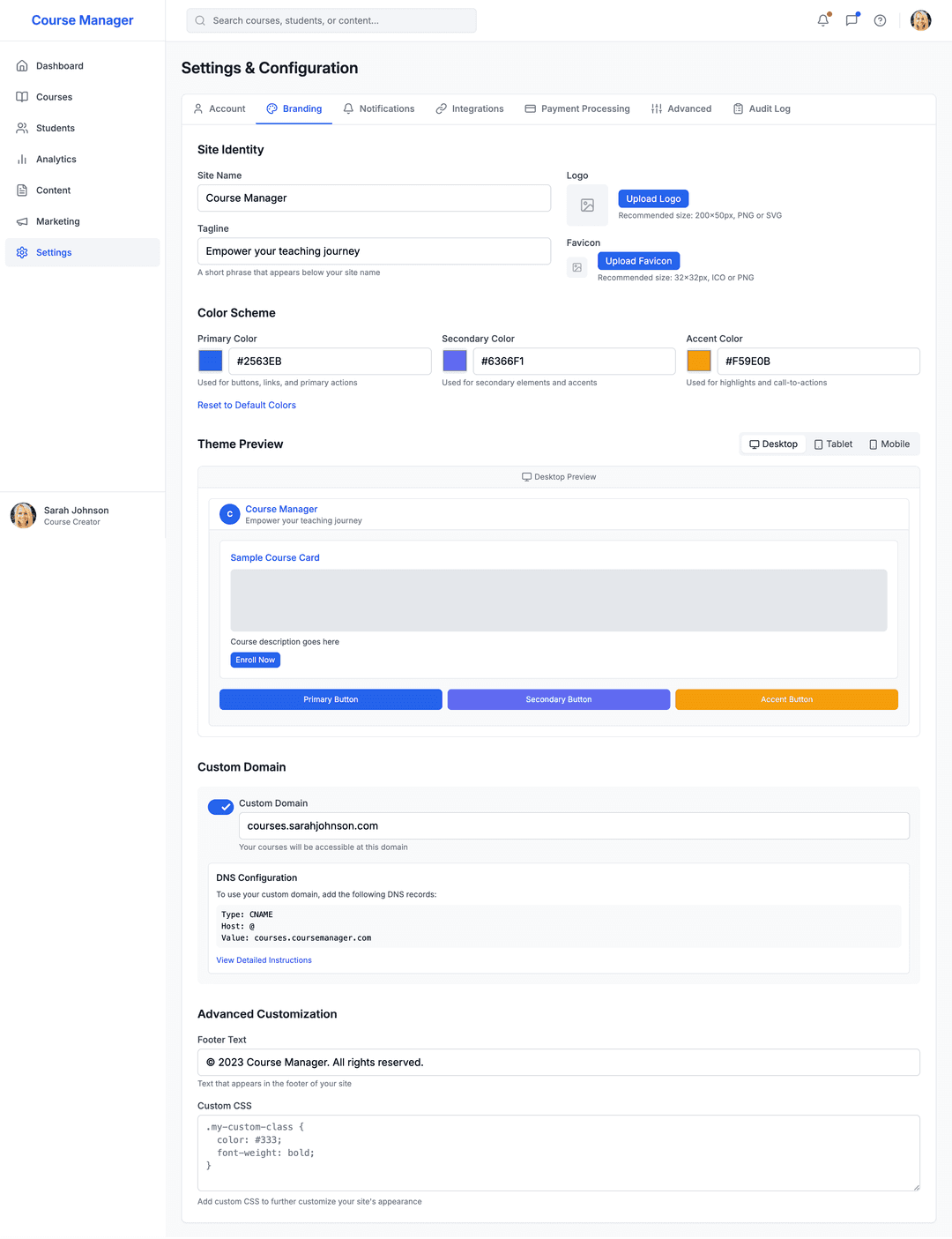The height and width of the screenshot is (1239, 952).
Task: Disable the Custom Domain toggle
Action: (220, 807)
